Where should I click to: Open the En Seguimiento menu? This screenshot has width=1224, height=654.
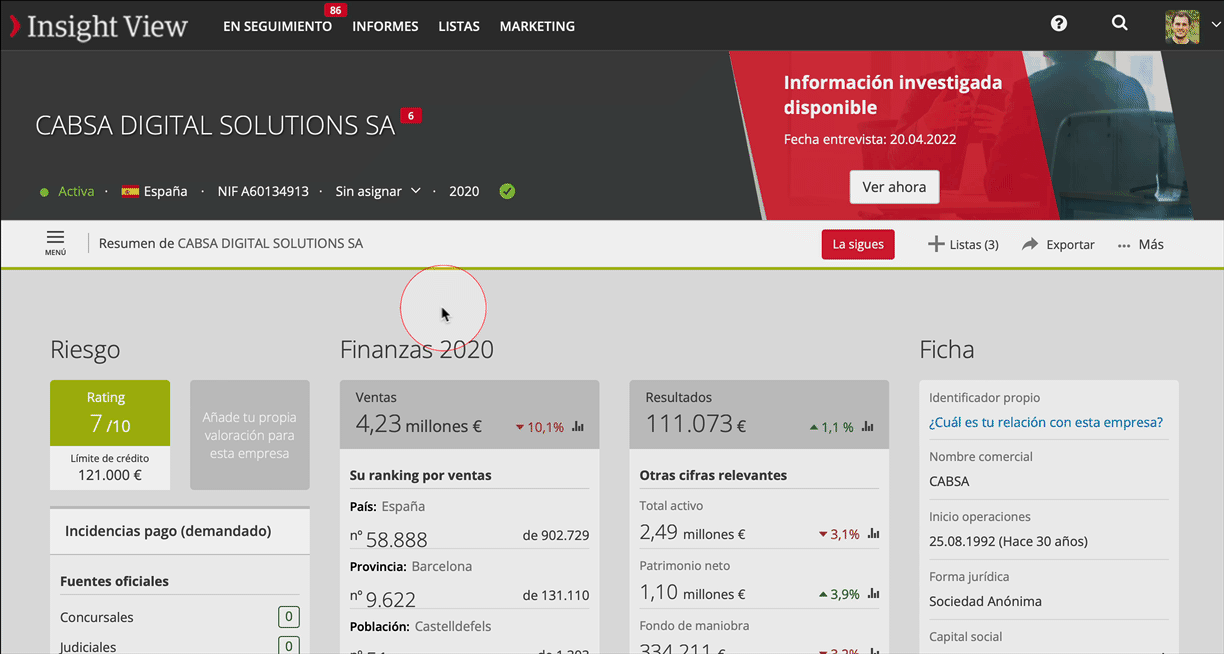[x=277, y=27]
